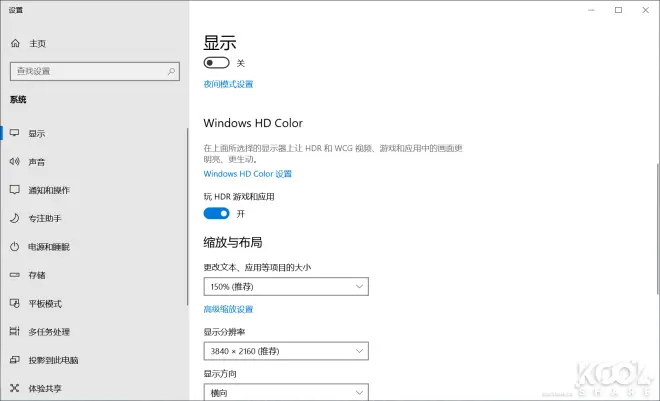This screenshot has width=660, height=401.
Task: Open 投影到此电脑 settings
Action: tap(53, 360)
